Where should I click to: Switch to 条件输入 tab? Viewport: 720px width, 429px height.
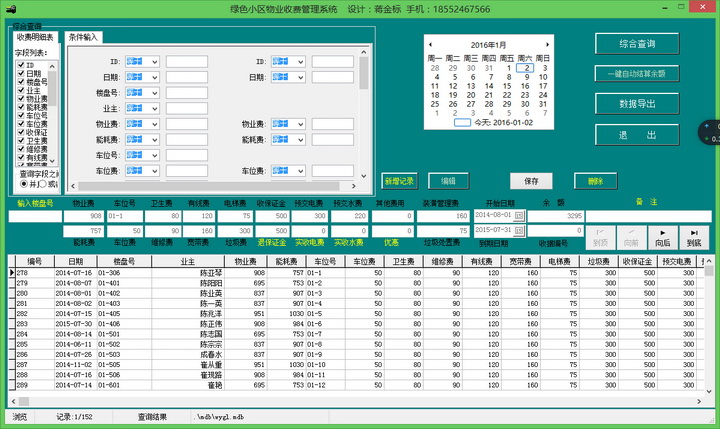[x=84, y=36]
